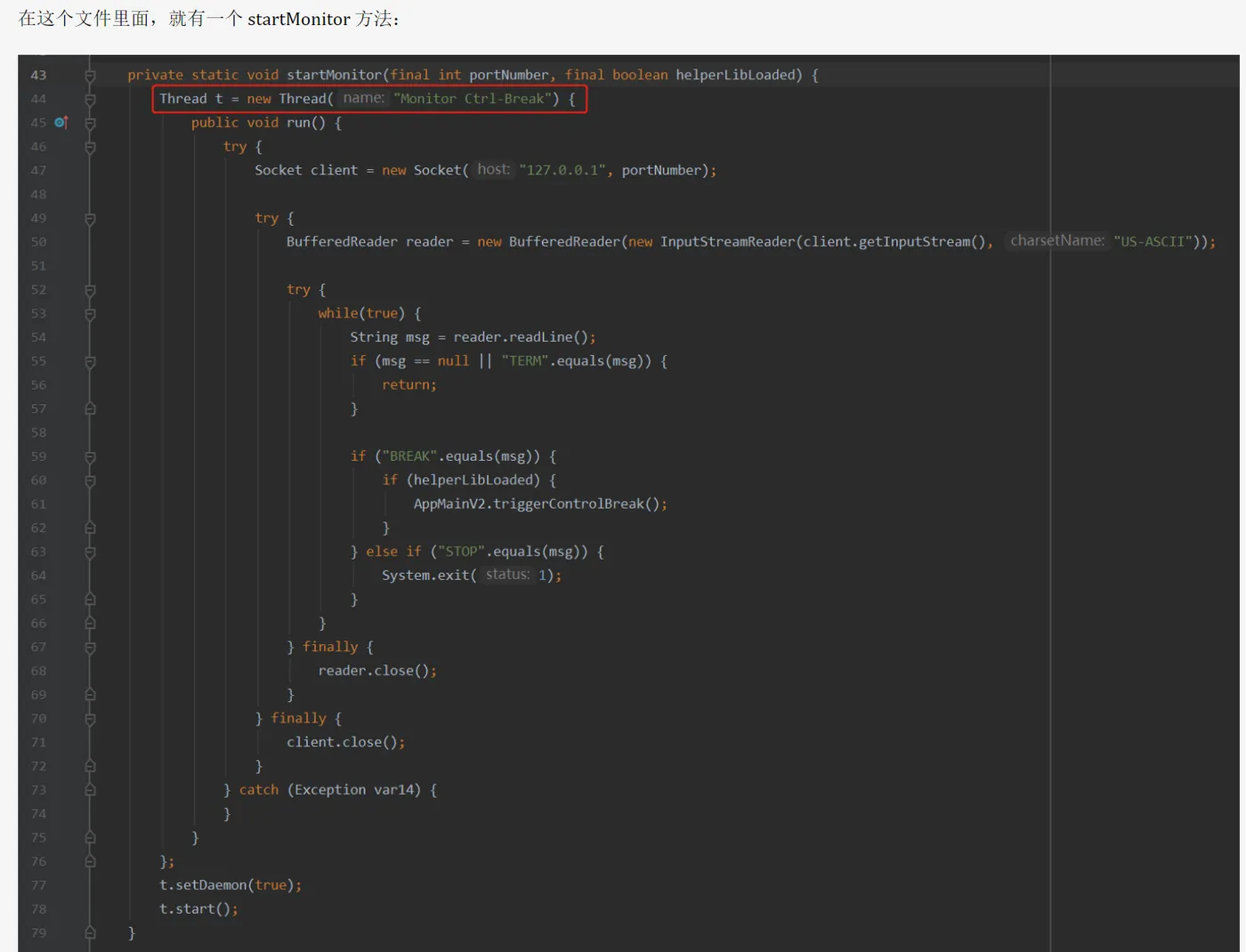Click the "host:" parameter hint

[494, 169]
